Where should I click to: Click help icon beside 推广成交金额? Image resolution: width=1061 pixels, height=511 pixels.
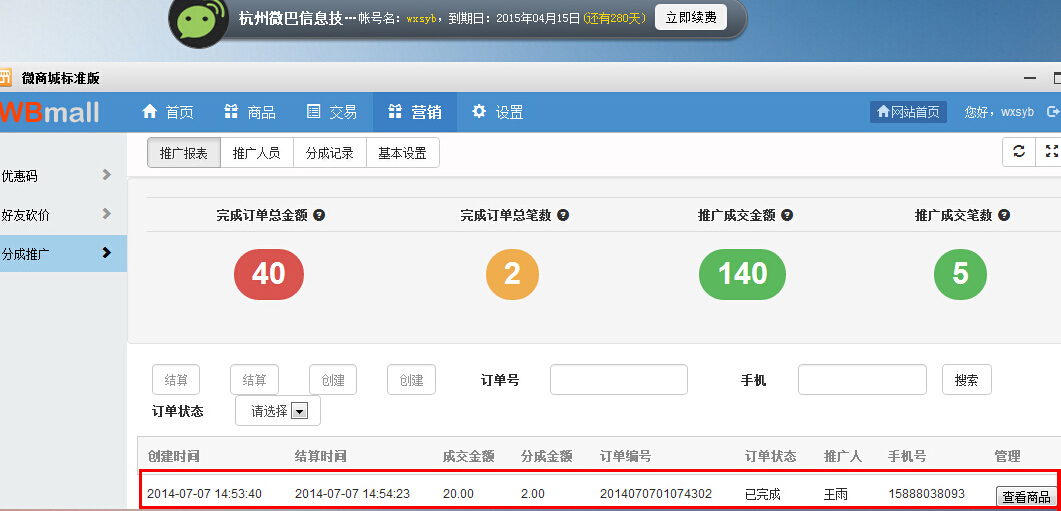[787, 215]
